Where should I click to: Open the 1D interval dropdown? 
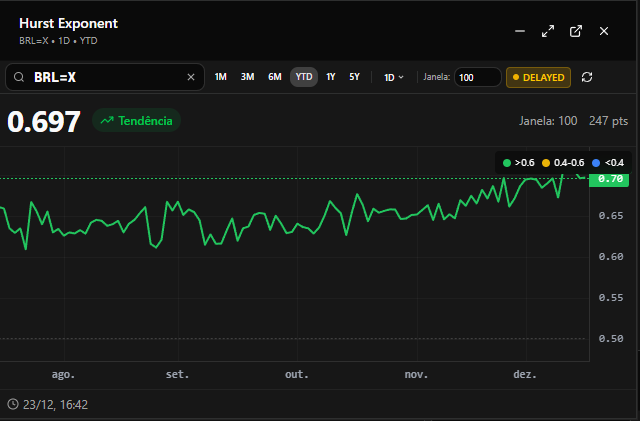pyautogui.click(x=393, y=77)
